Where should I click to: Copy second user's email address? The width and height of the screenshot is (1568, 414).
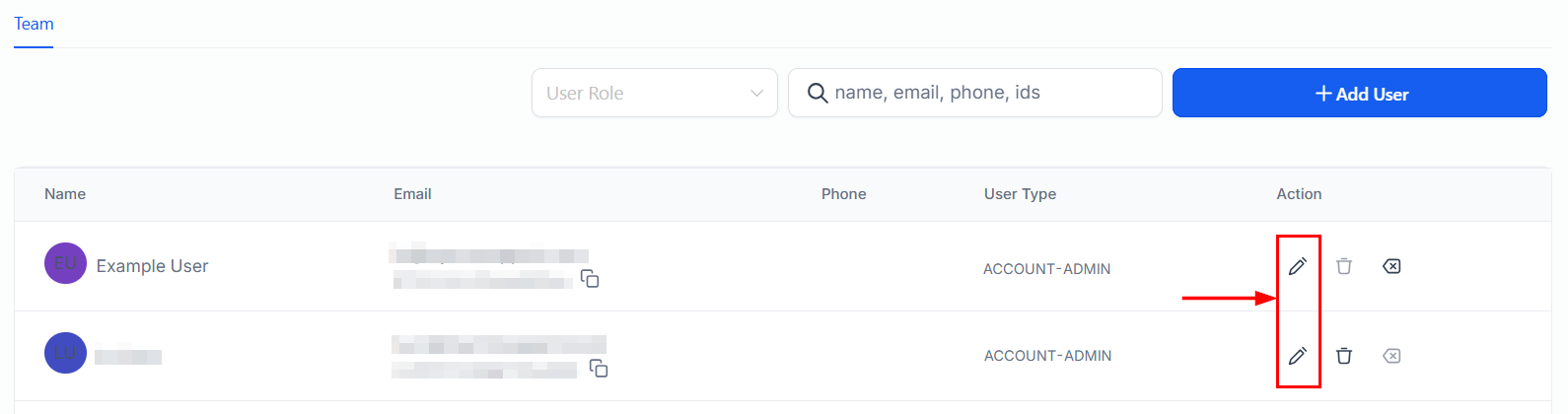click(599, 369)
